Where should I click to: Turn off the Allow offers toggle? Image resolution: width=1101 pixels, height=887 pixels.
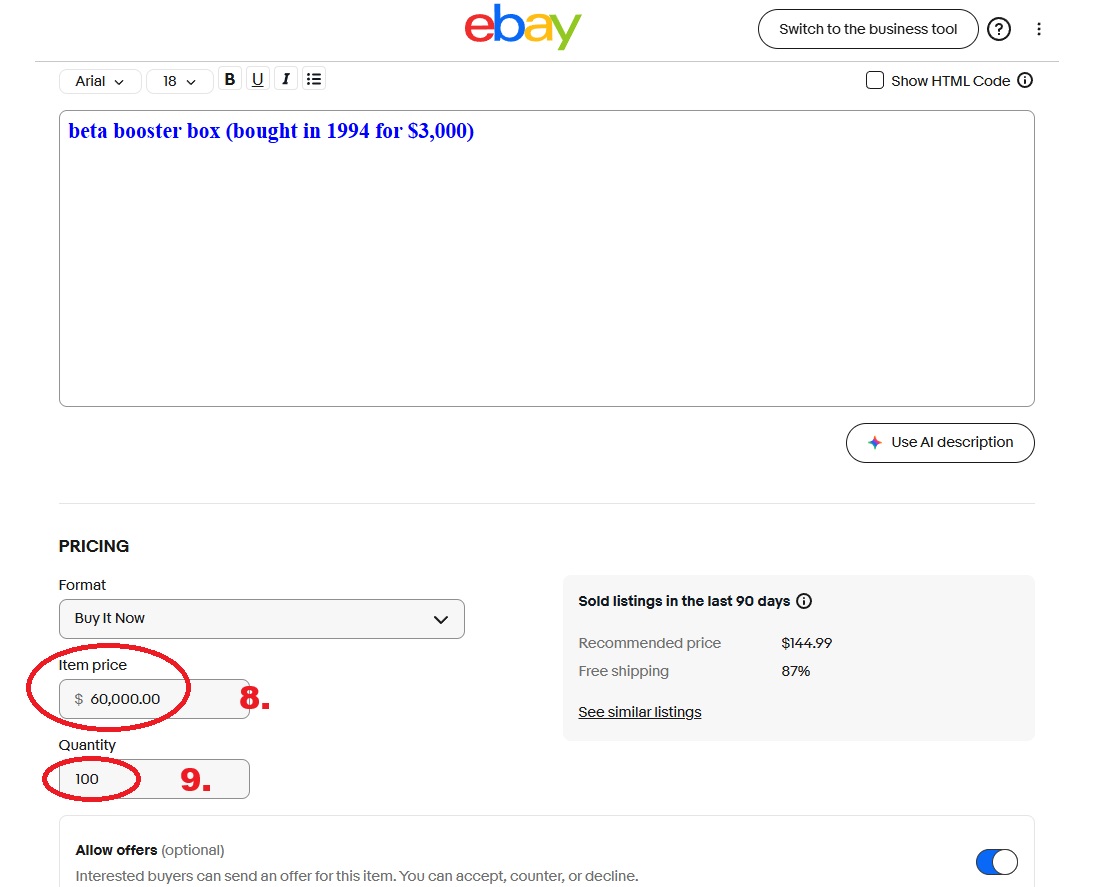(x=996, y=862)
